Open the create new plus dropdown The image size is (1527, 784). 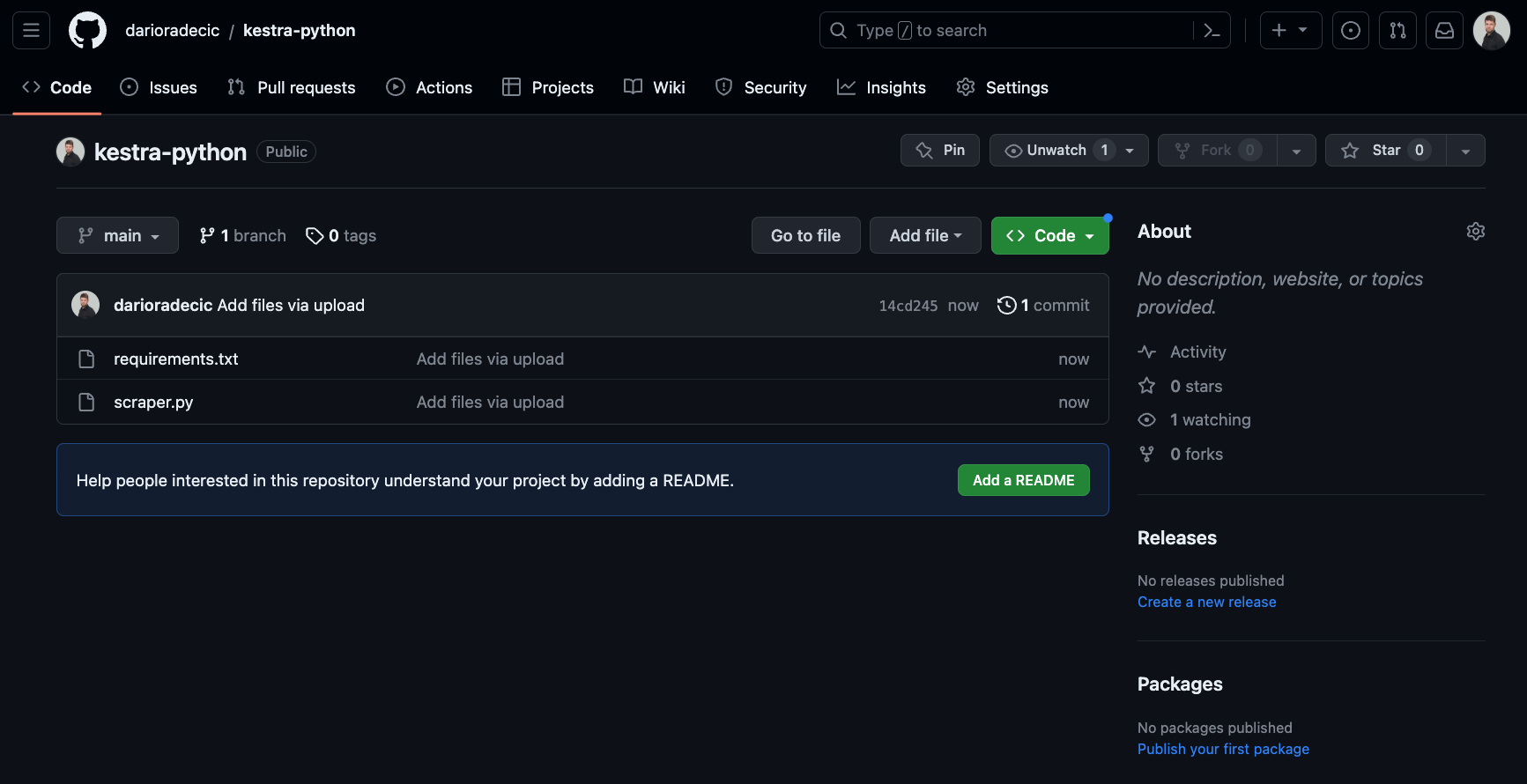pos(1291,31)
